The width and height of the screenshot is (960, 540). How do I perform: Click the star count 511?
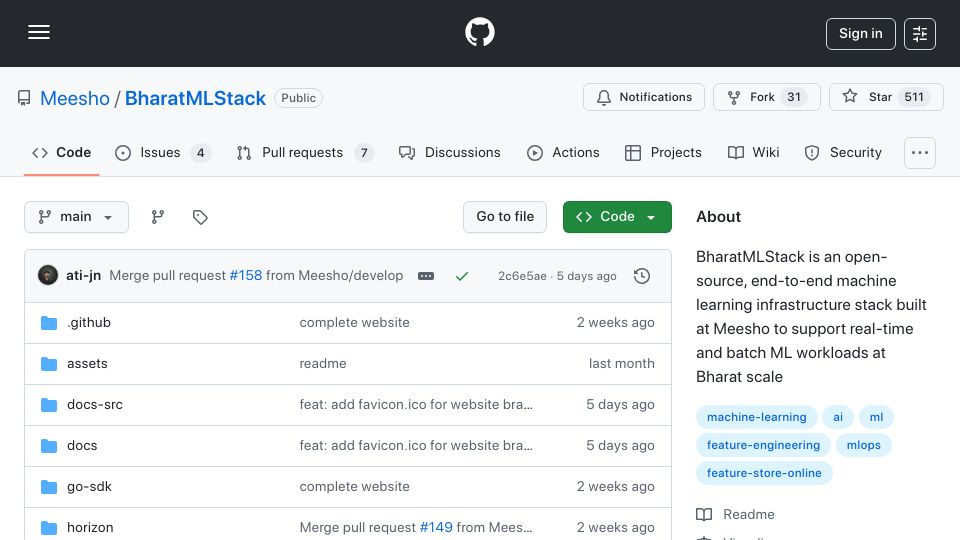(914, 97)
